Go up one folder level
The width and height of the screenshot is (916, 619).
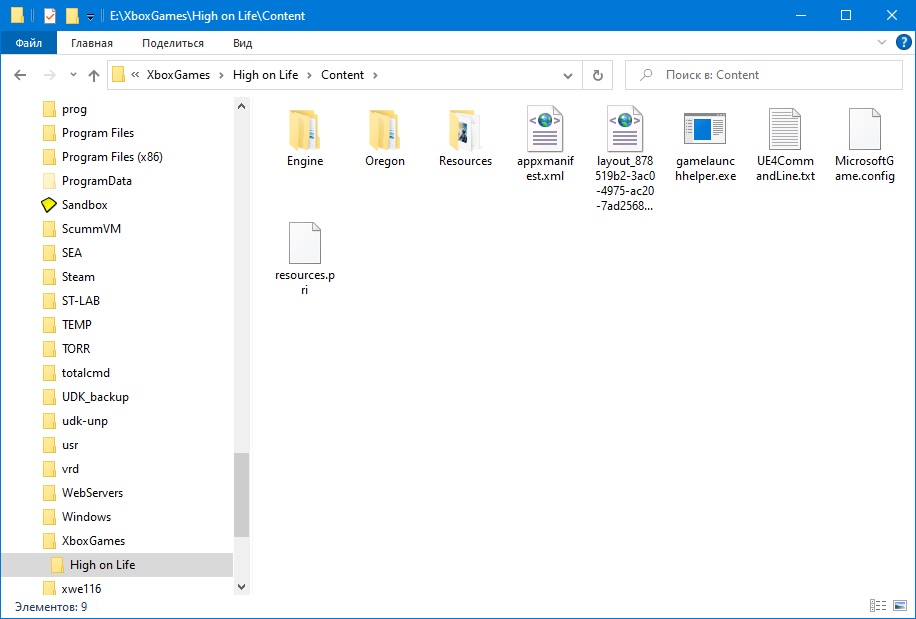(x=93, y=75)
